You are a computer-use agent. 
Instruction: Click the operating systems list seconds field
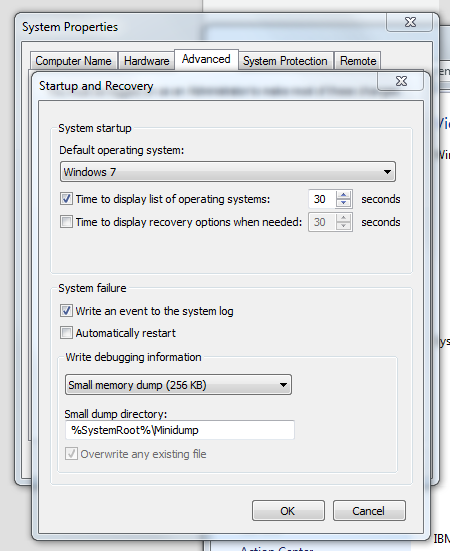coord(322,199)
